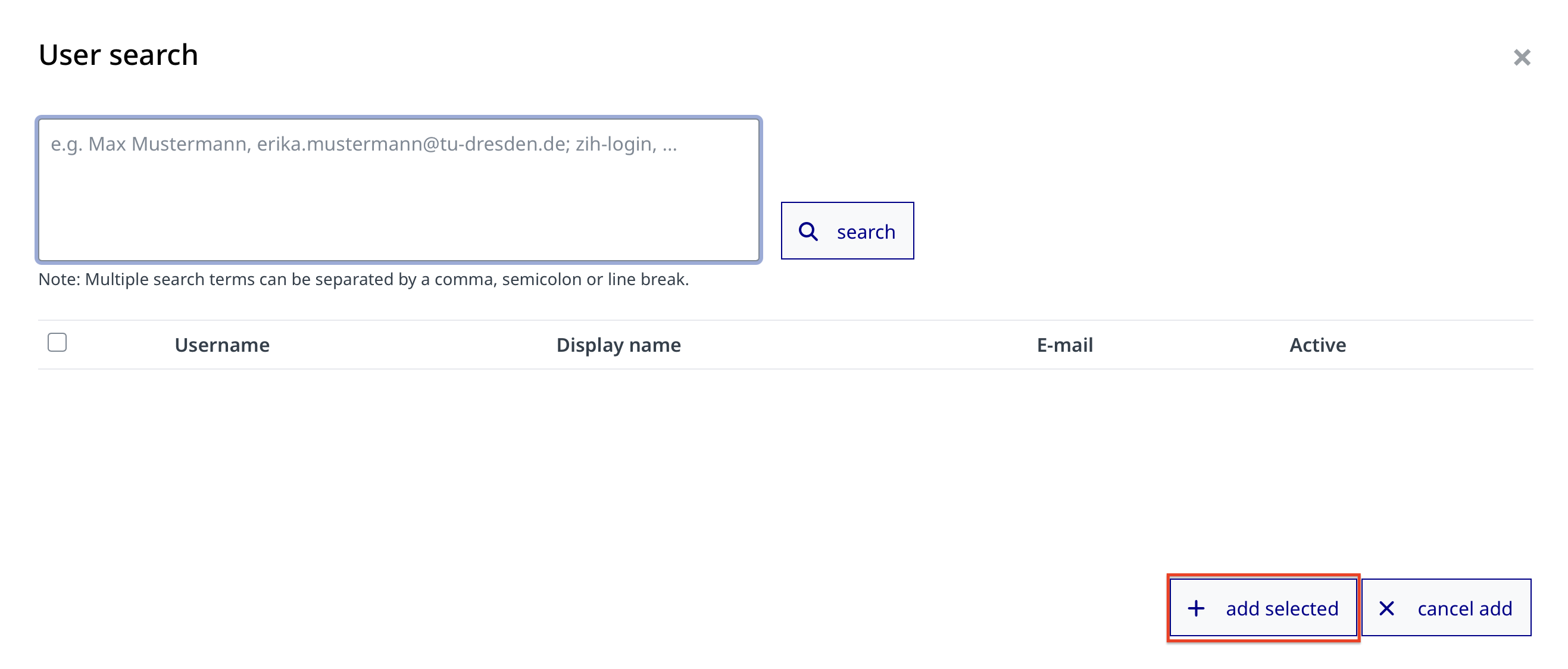Focus the user search text area

click(399, 201)
